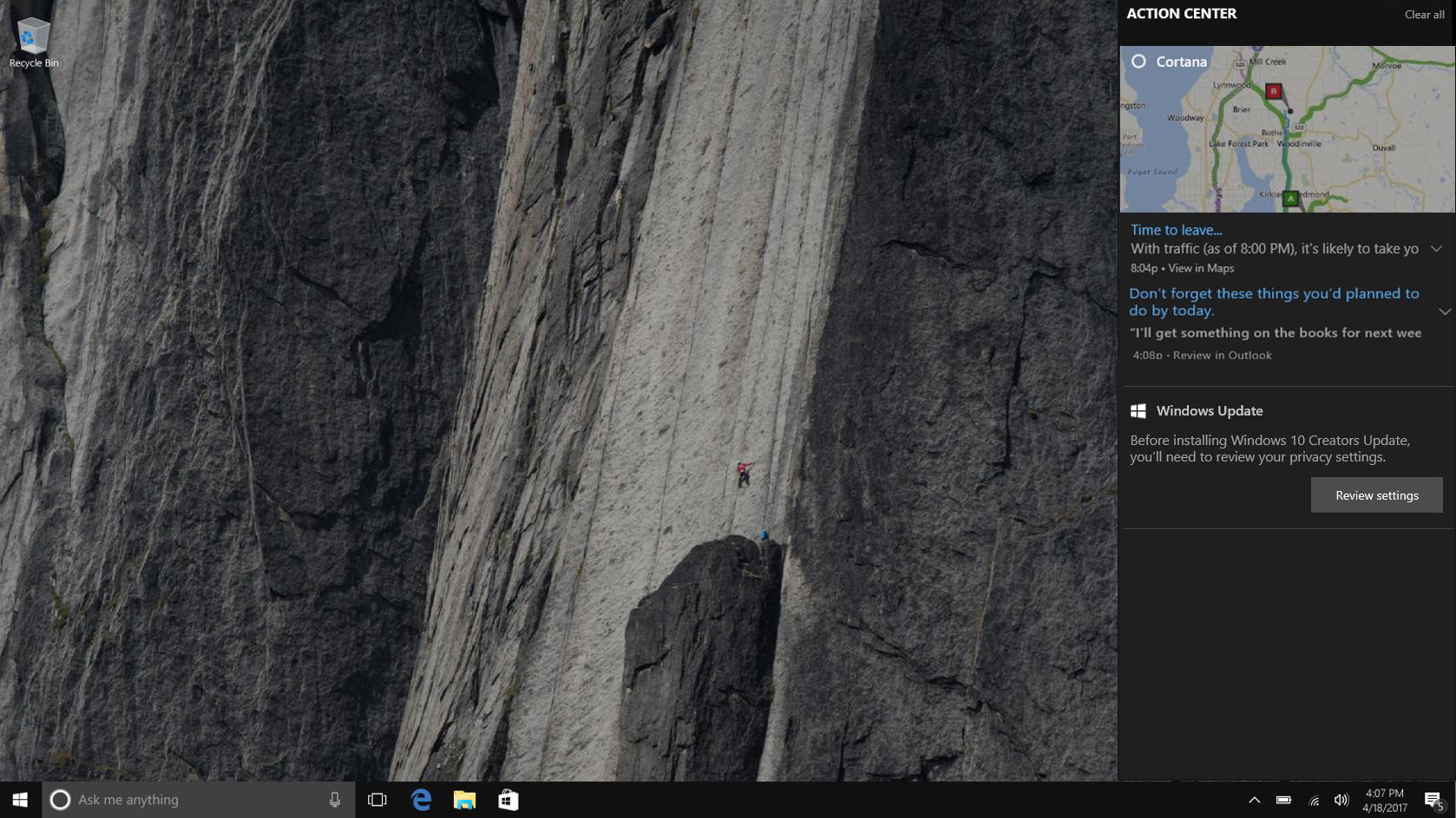Click the quoted books for next week text
This screenshot has width=1456, height=818.
click(1276, 332)
